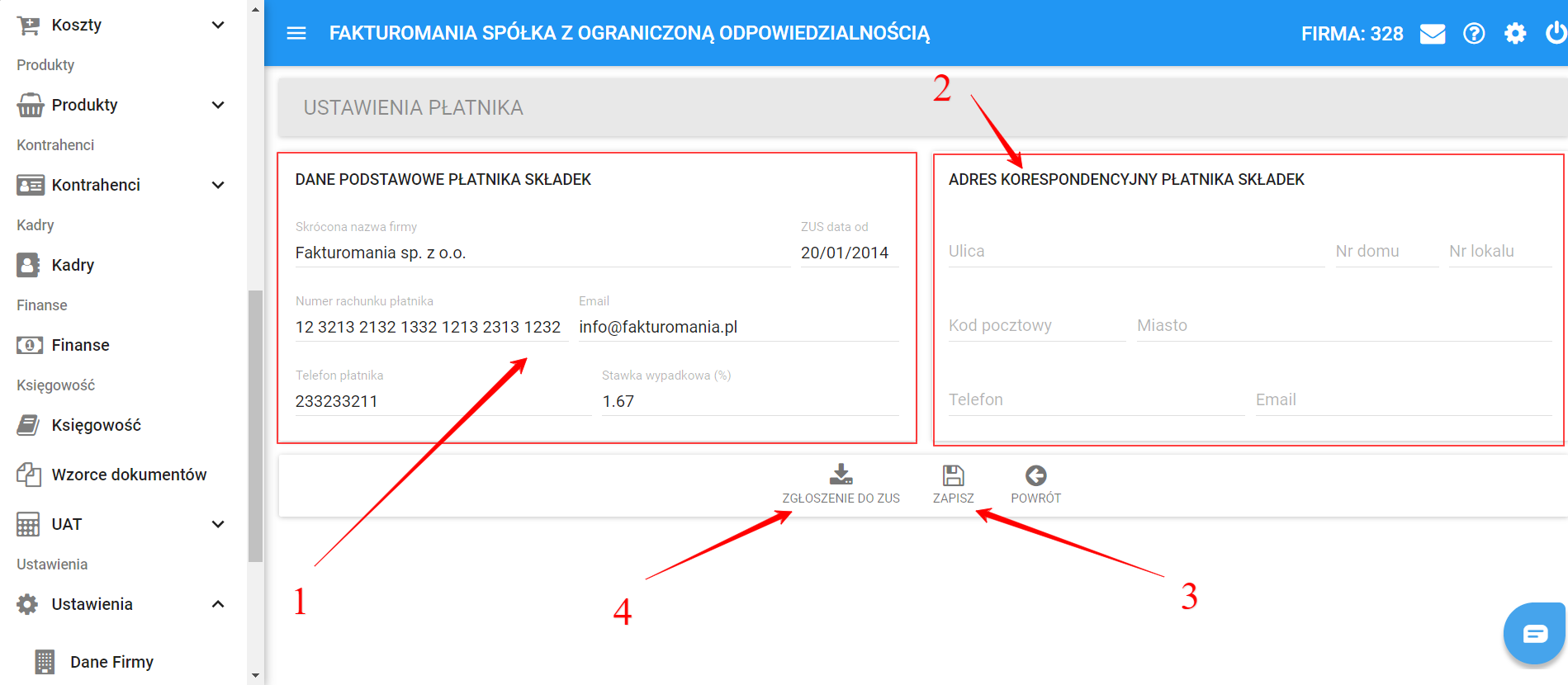Click the Nr lokalu field
The width and height of the screenshot is (1568, 685).
[x=1500, y=251]
